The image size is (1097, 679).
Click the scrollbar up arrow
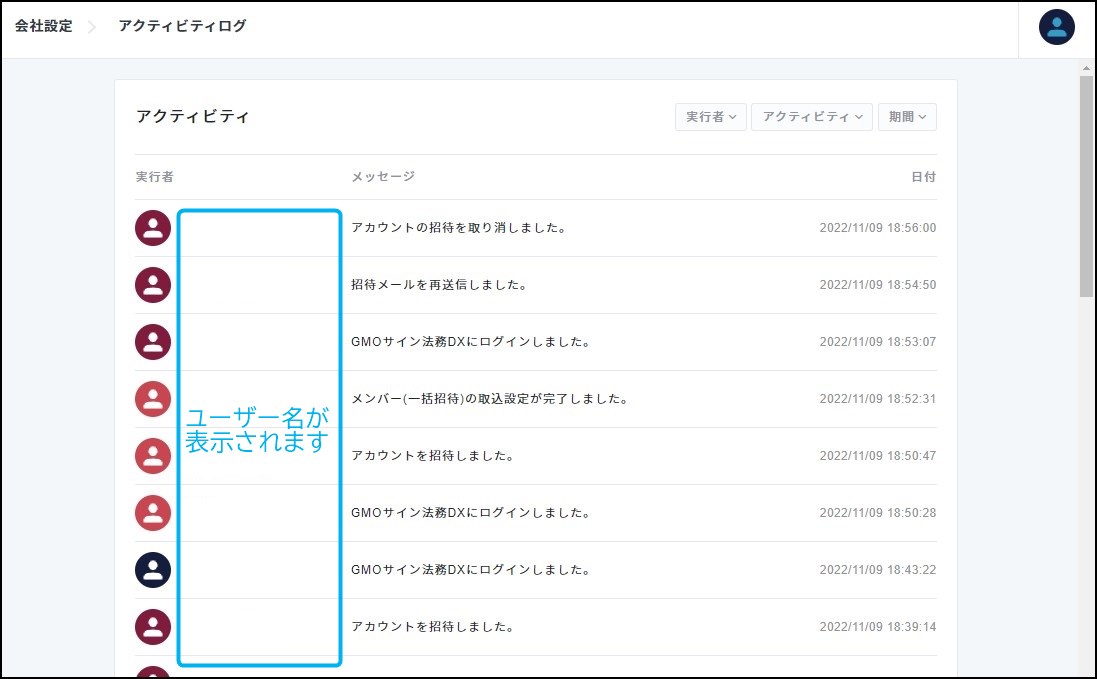point(1086,69)
